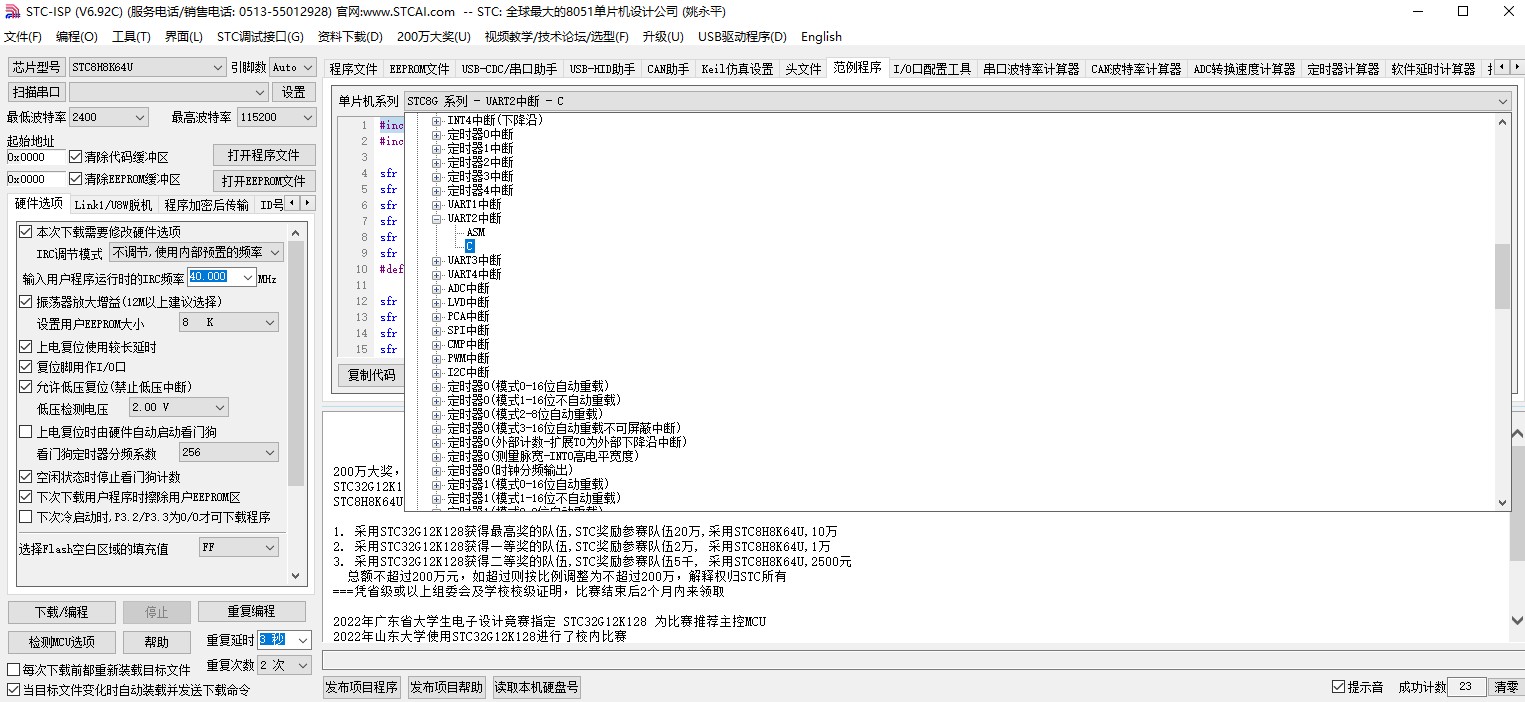Open the 工具(T) menu
Screen dimensions: 1525x702
tap(131, 37)
